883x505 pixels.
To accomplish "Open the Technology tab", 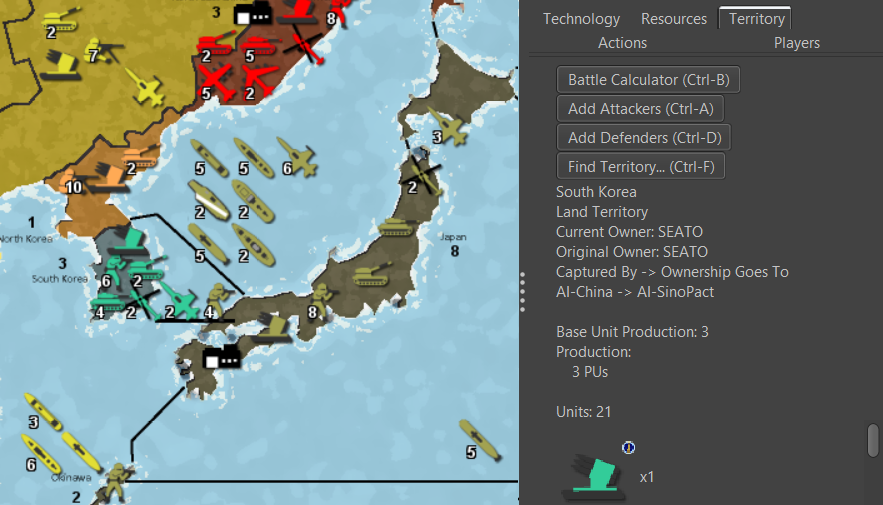I will 581,19.
